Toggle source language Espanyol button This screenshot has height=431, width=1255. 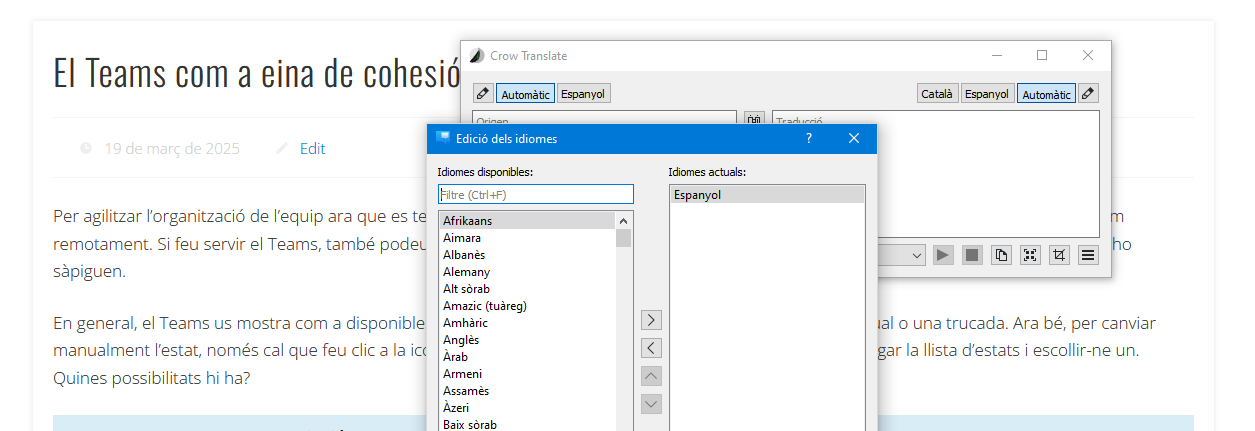pyautogui.click(x=582, y=94)
